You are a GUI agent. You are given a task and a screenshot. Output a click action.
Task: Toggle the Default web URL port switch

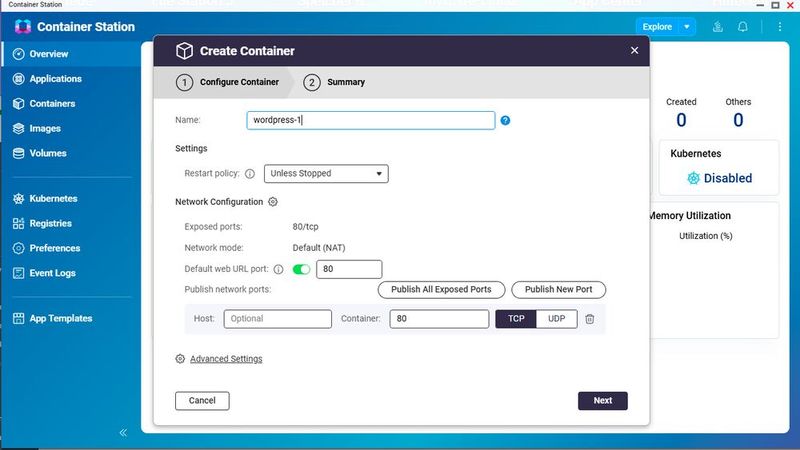(x=301, y=269)
